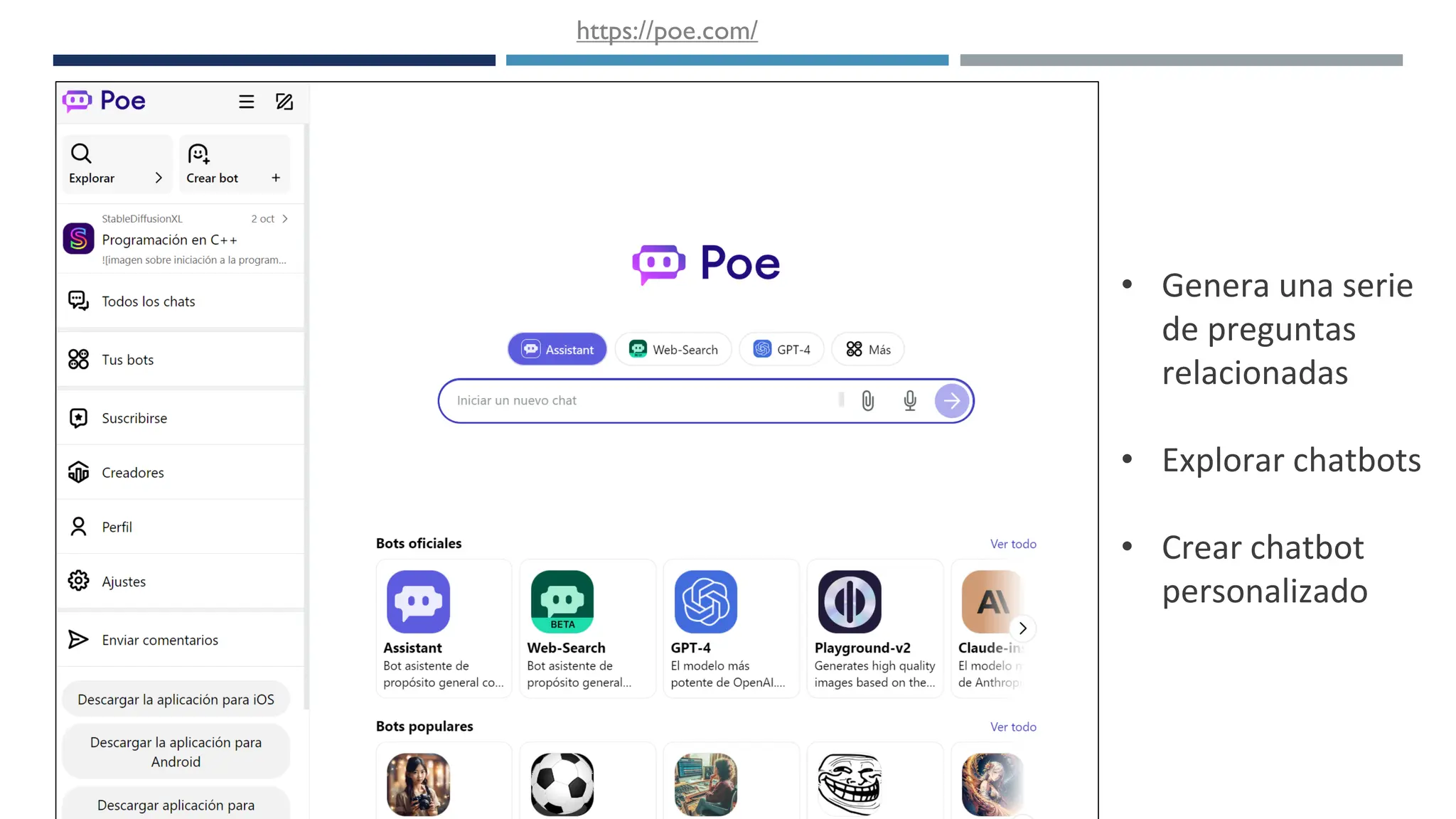Click Ver todo beside Bots oficiales

point(1013,544)
